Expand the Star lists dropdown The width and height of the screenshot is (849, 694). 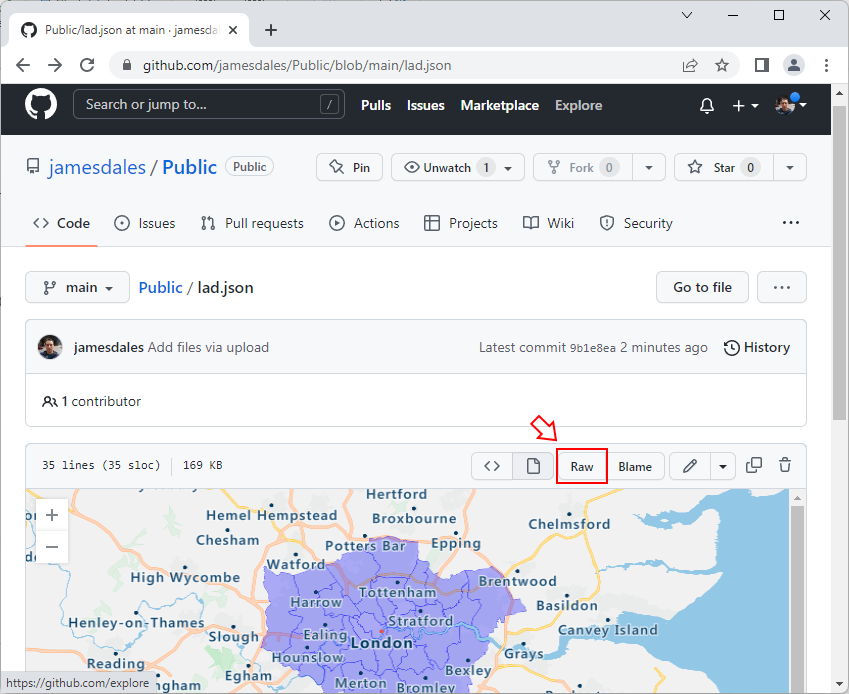click(x=790, y=168)
